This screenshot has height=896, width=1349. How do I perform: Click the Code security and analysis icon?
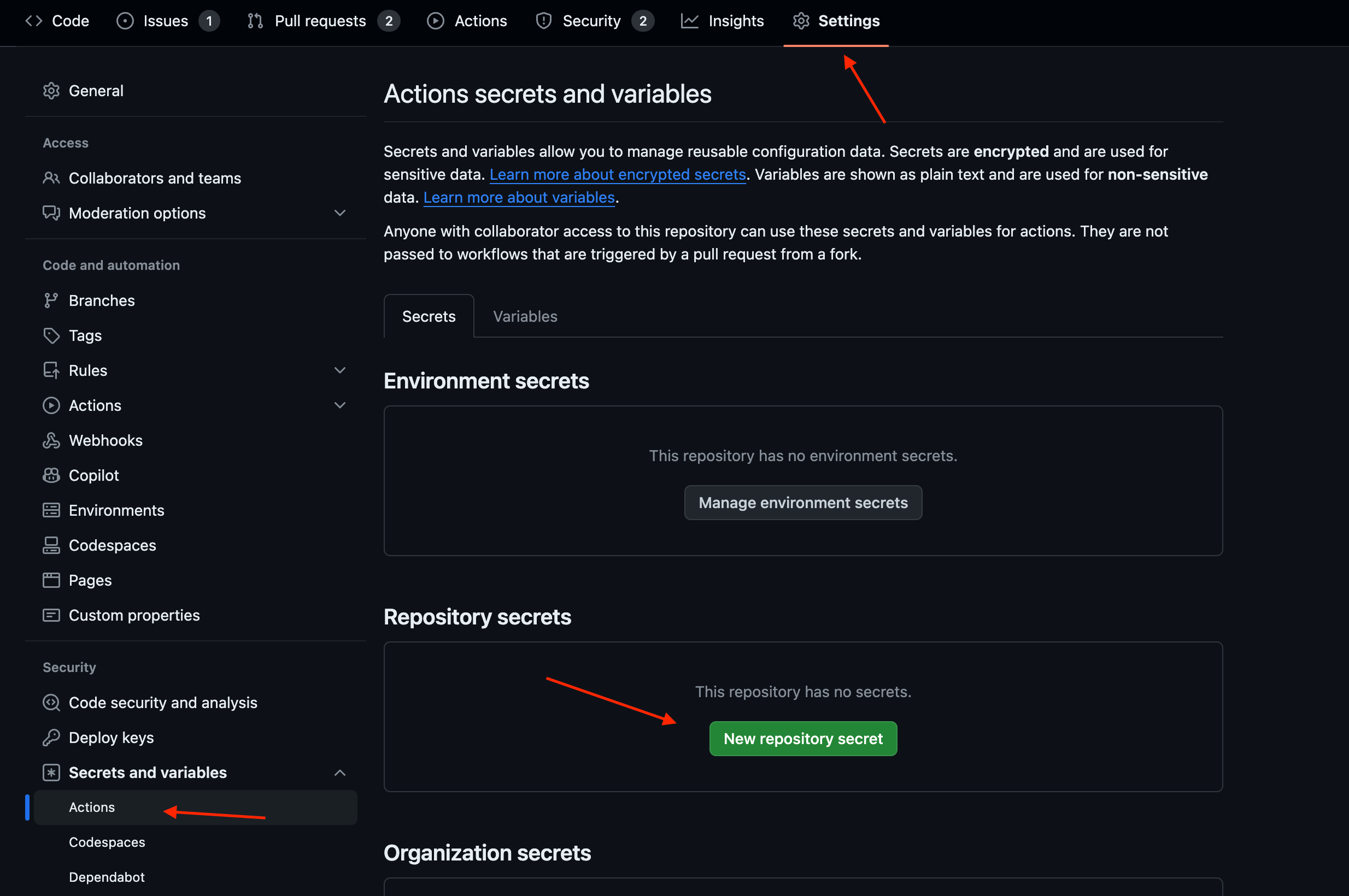tap(51, 702)
